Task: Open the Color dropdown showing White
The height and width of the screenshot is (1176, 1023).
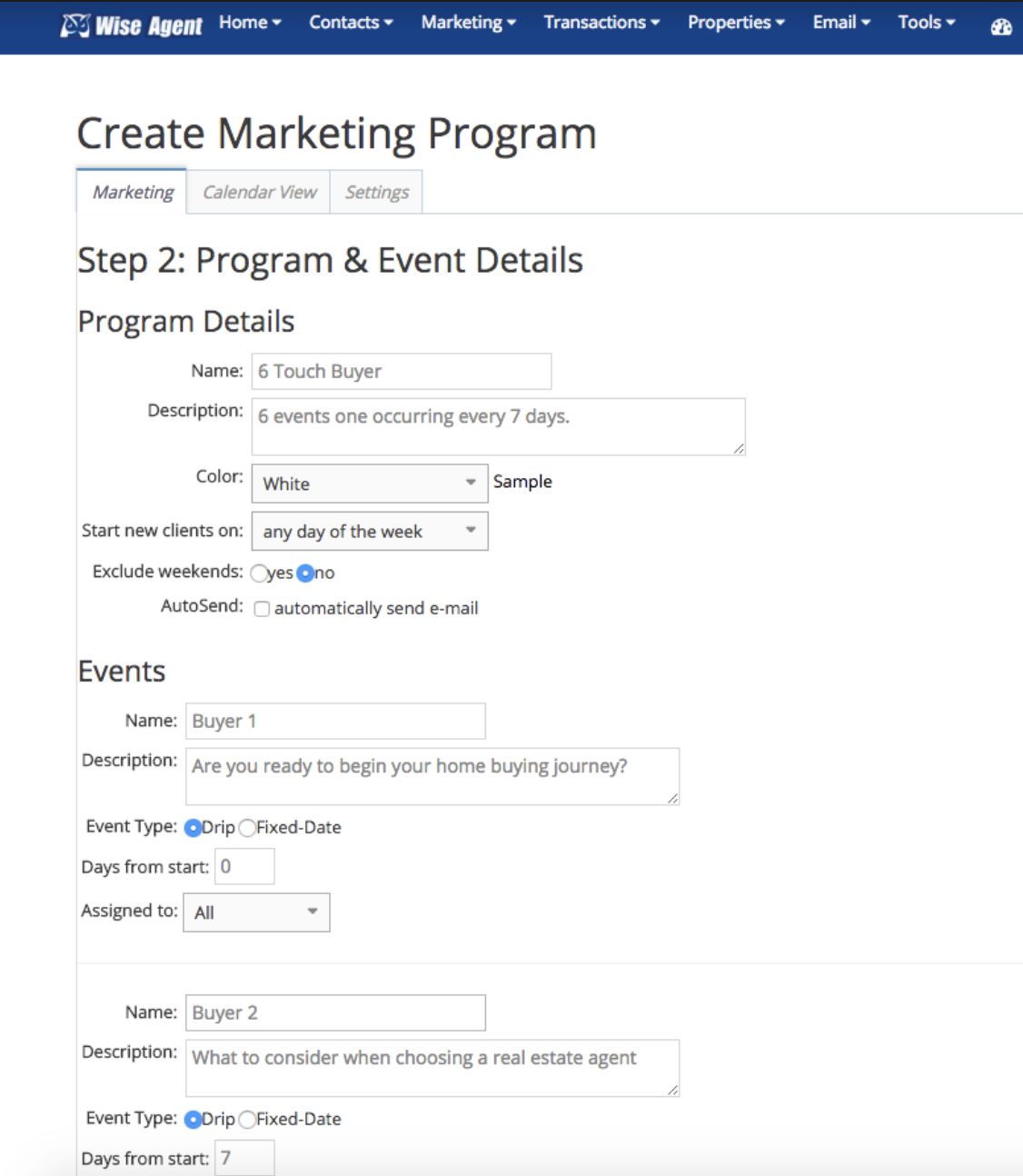Action: point(369,483)
